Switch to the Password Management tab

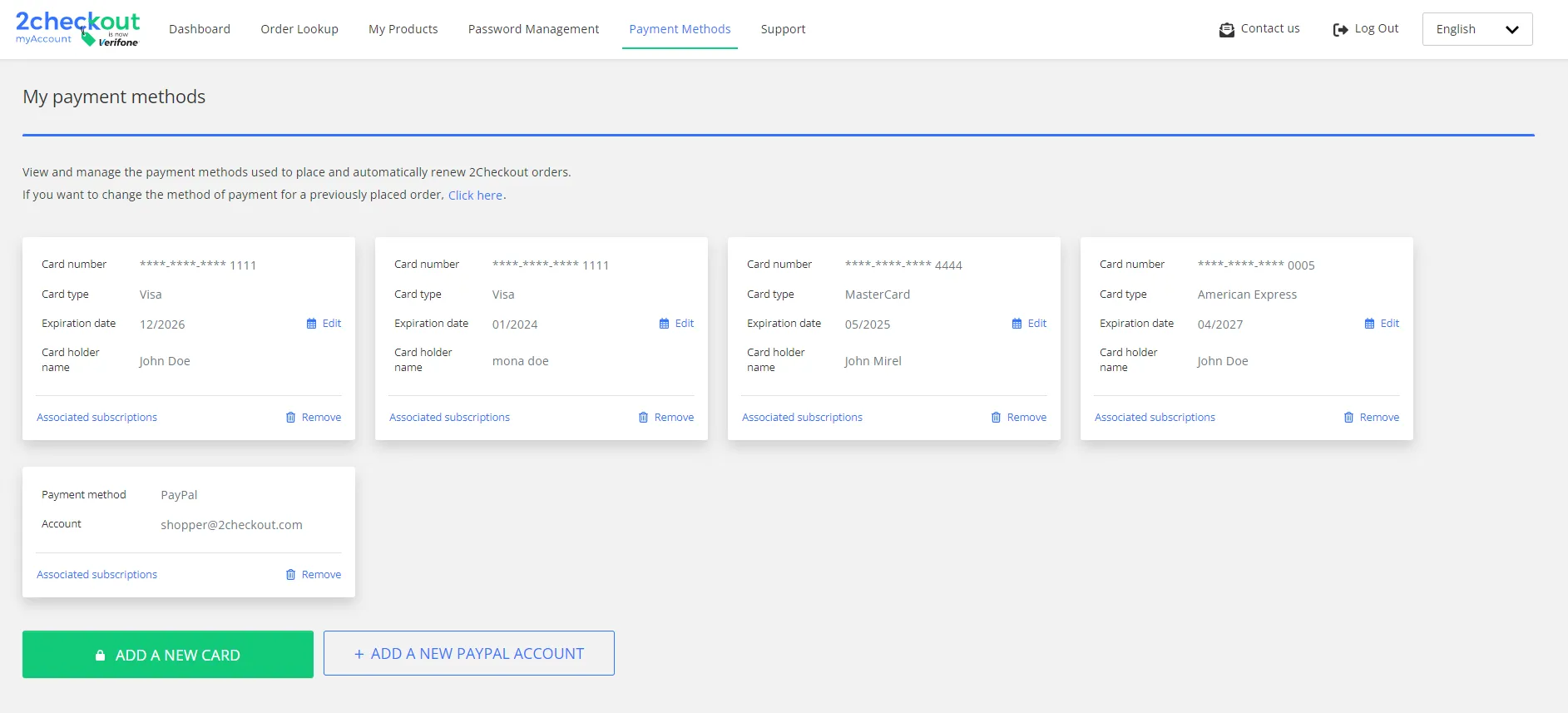tap(533, 29)
